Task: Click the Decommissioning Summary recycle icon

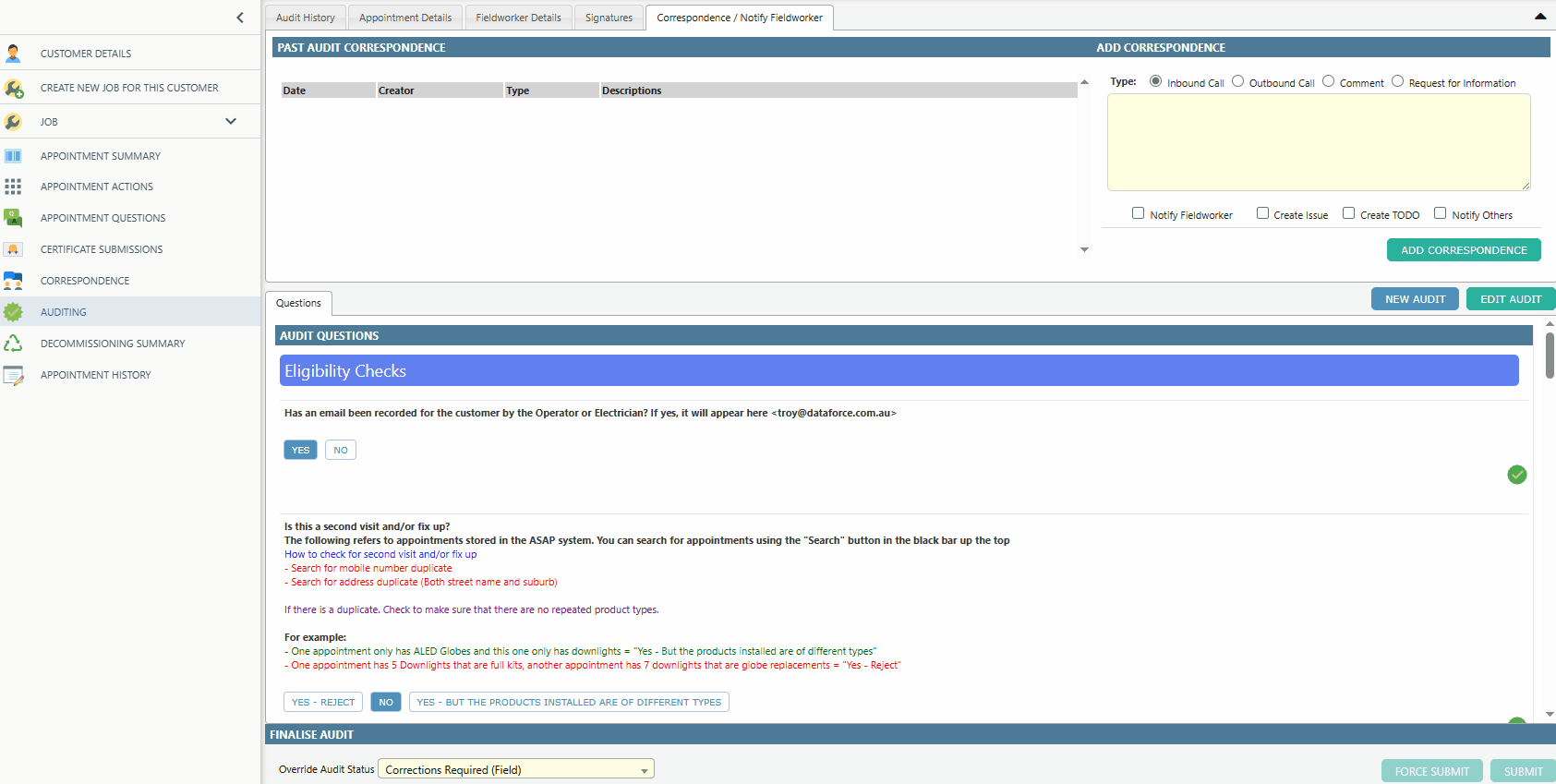Action: pos(13,344)
